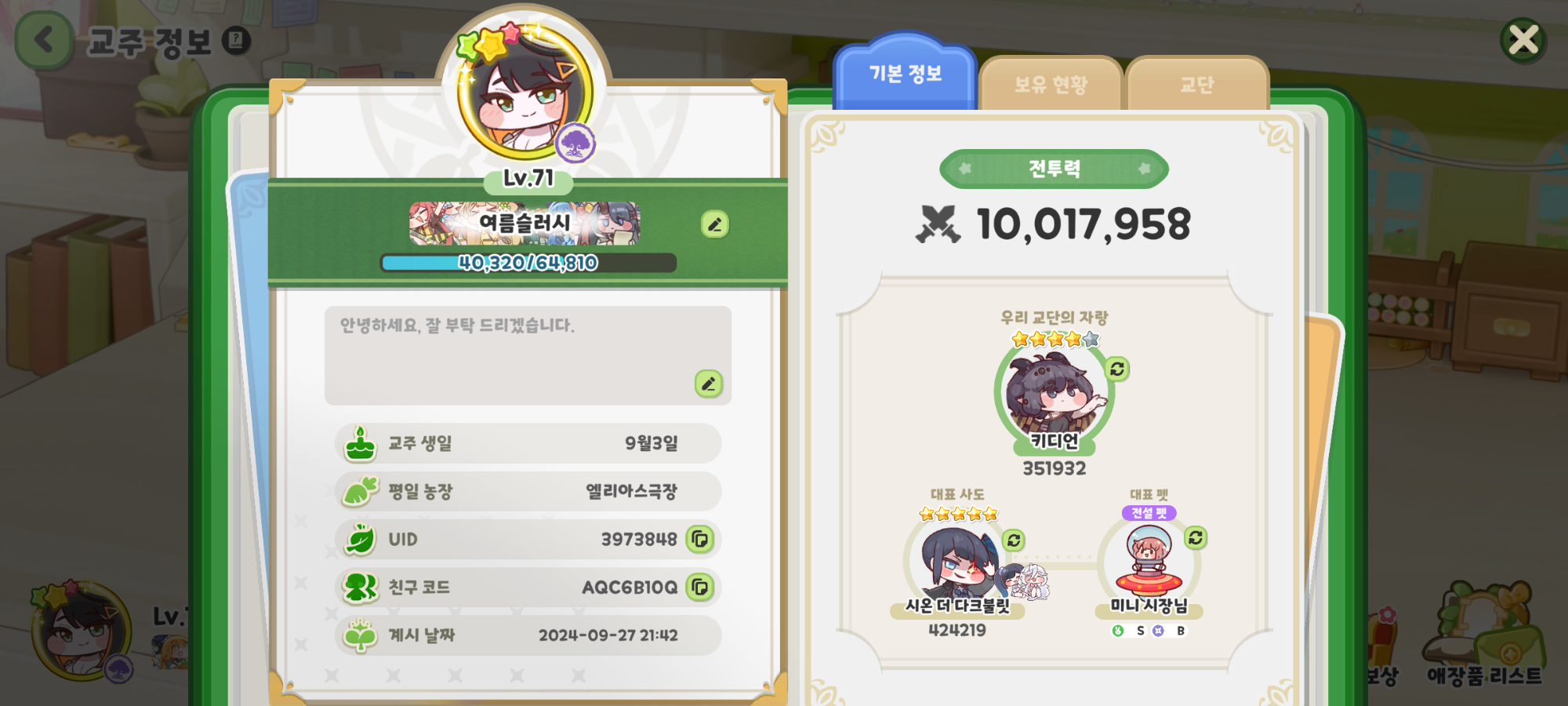
Task: Go back using the green arrow button
Action: coord(44,40)
